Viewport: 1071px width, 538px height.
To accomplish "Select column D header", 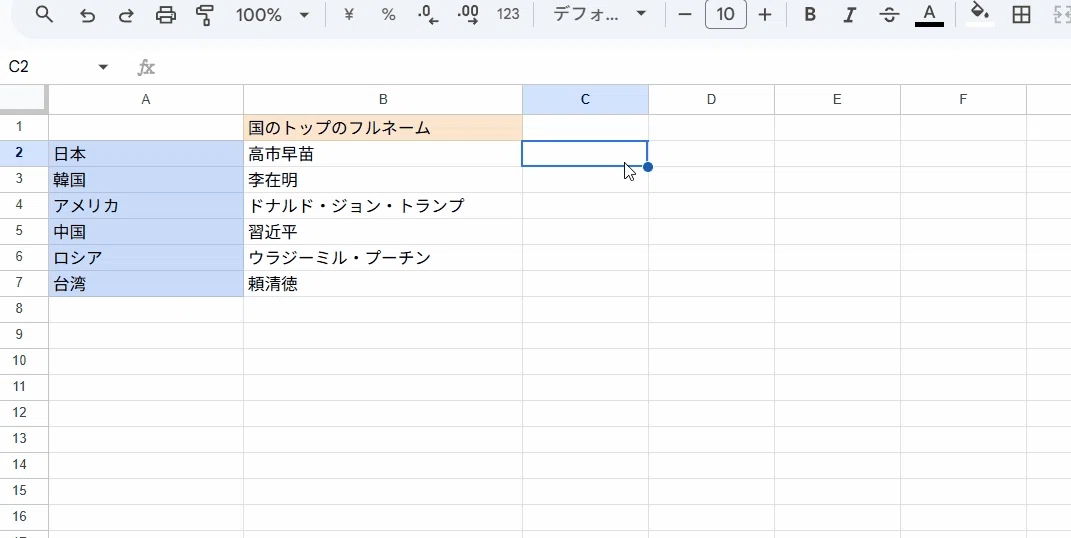I will coord(711,100).
